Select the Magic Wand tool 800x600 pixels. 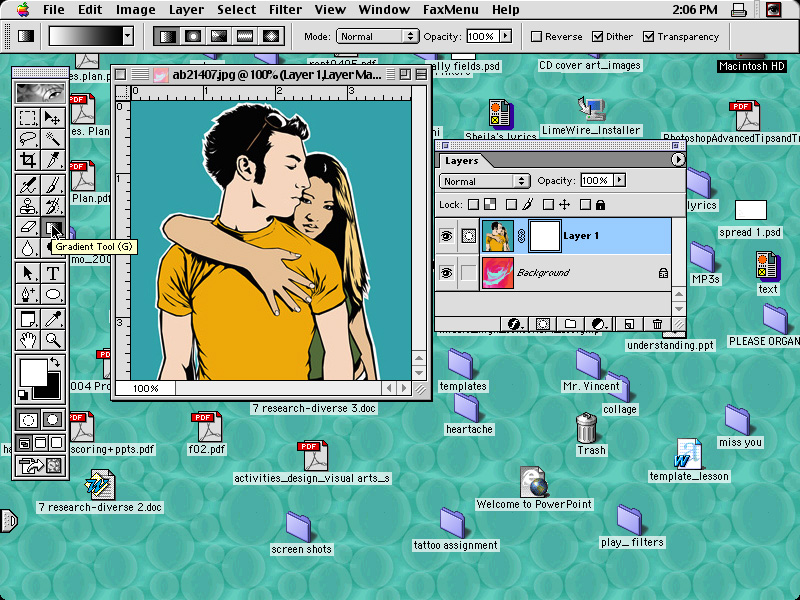(53, 138)
